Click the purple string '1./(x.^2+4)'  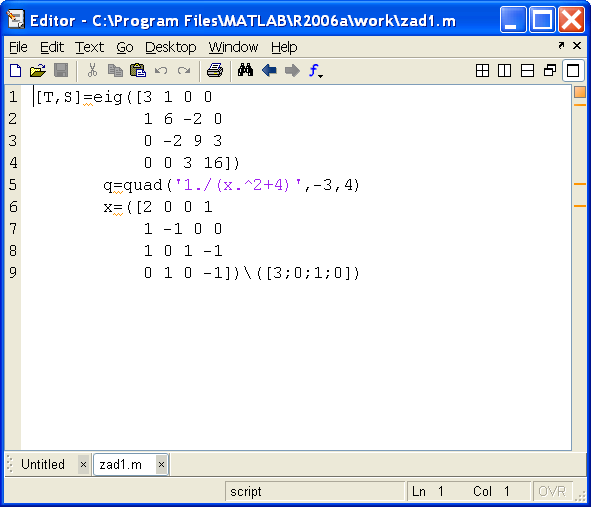(x=238, y=185)
